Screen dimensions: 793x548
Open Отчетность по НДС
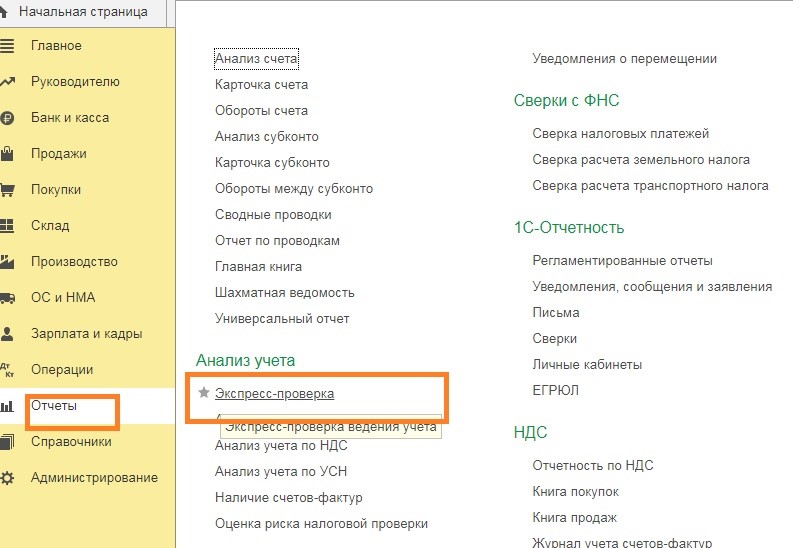(x=593, y=466)
